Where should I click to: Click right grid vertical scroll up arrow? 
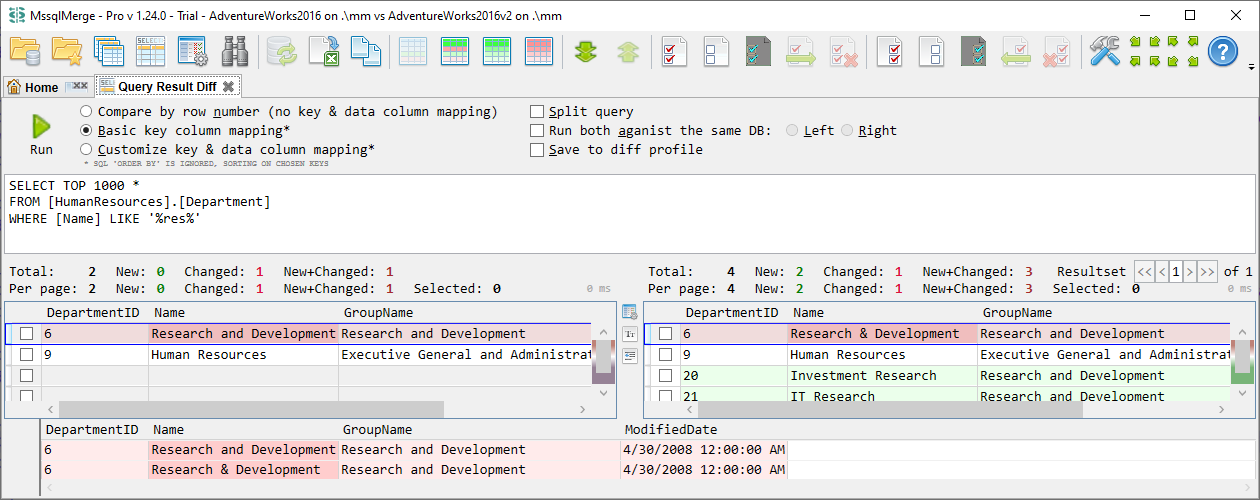click(x=1243, y=331)
